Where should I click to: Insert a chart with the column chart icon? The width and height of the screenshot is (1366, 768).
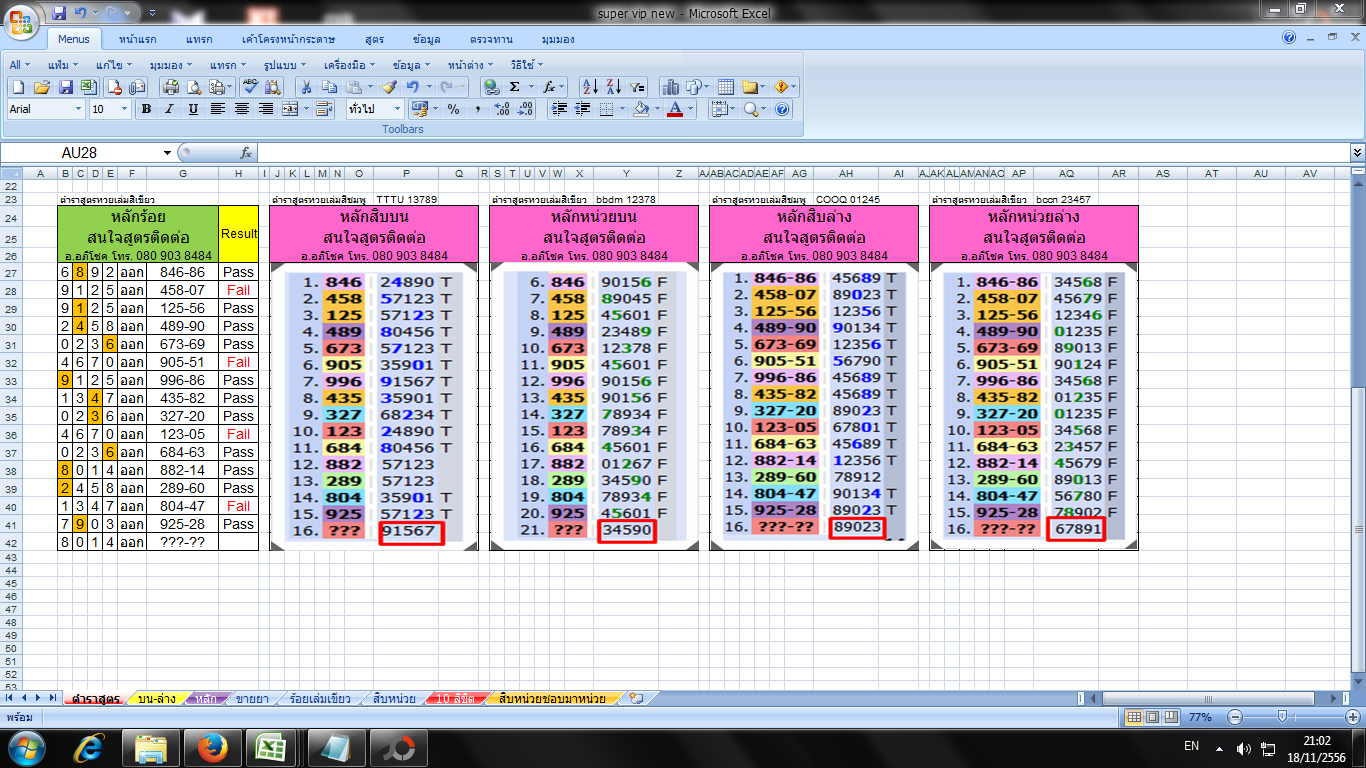coord(671,87)
